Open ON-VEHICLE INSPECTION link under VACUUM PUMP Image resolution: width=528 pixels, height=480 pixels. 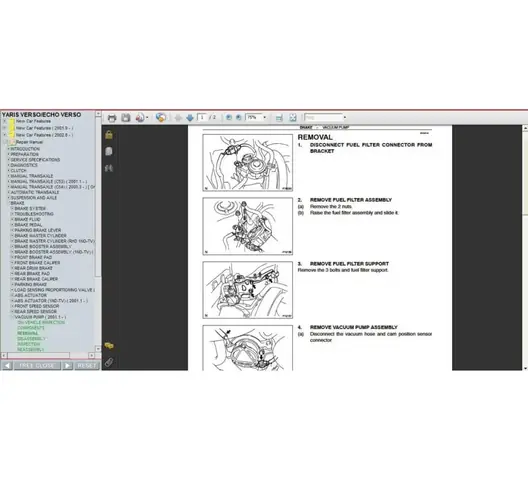point(41,322)
